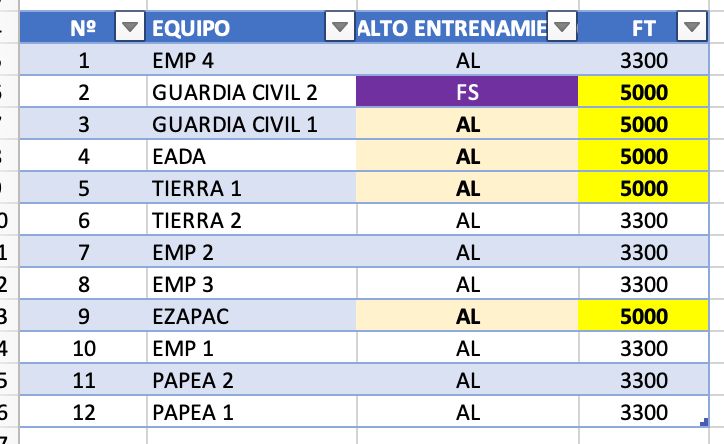Expand the ALTO ENTRENAMIENTO filter arrow

563,29
